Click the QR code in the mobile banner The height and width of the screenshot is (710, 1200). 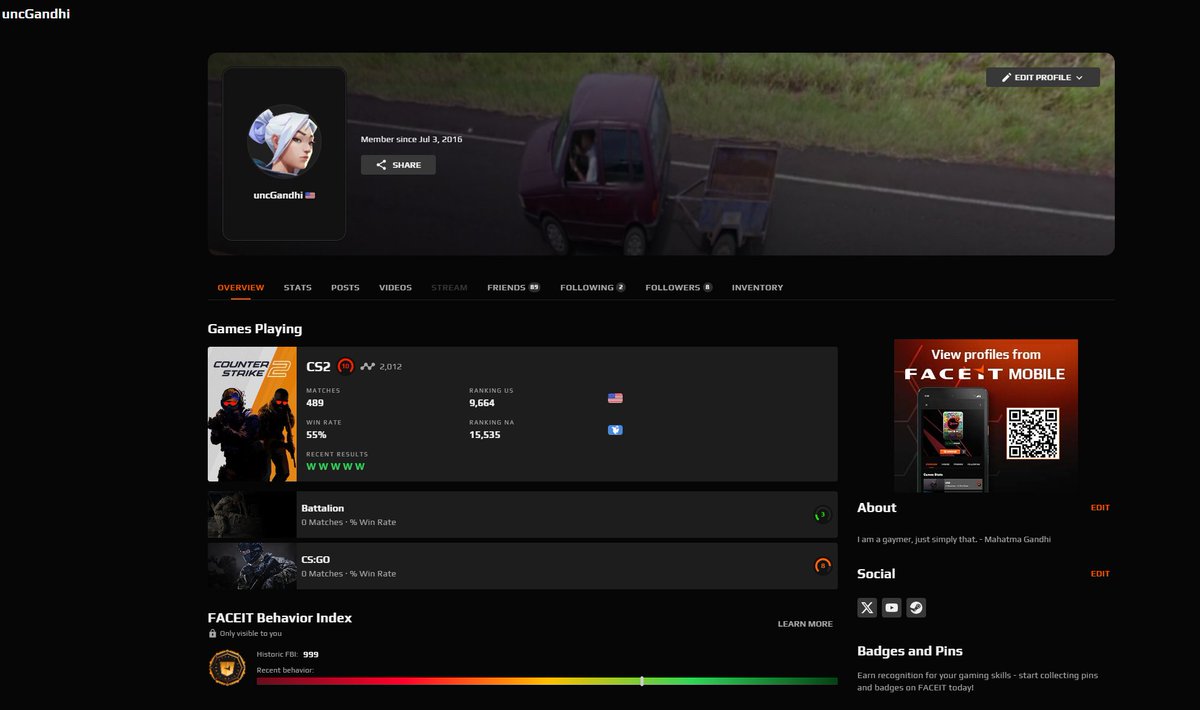click(1032, 433)
